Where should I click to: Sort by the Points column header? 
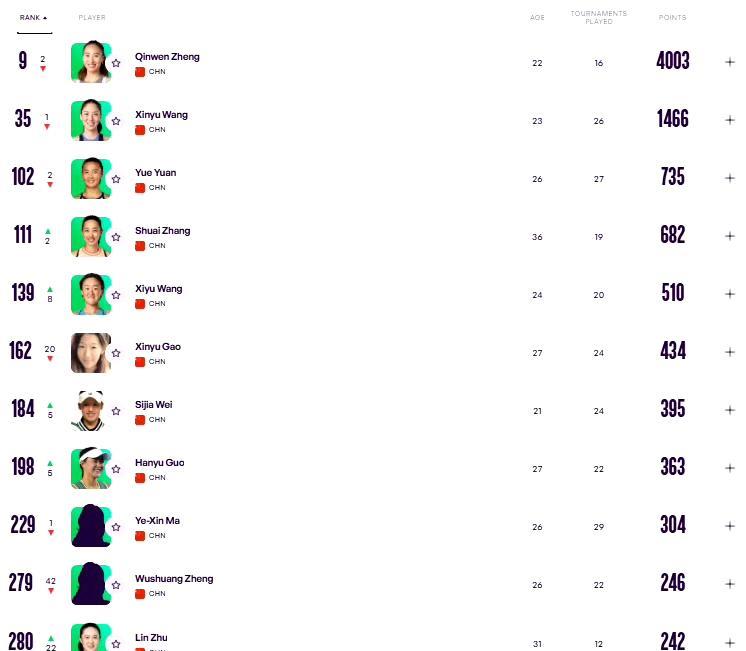coord(672,18)
